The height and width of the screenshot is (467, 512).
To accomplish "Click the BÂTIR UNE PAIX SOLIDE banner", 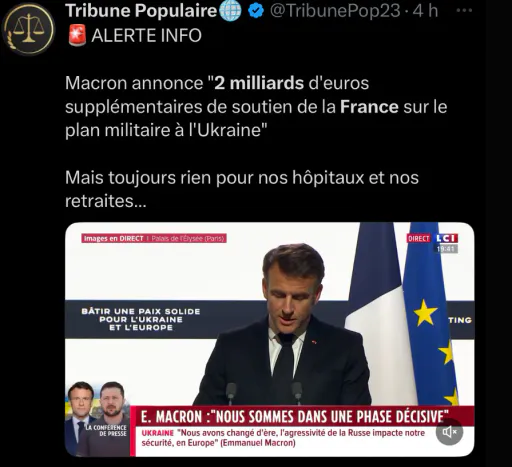I will [x=141, y=319].
